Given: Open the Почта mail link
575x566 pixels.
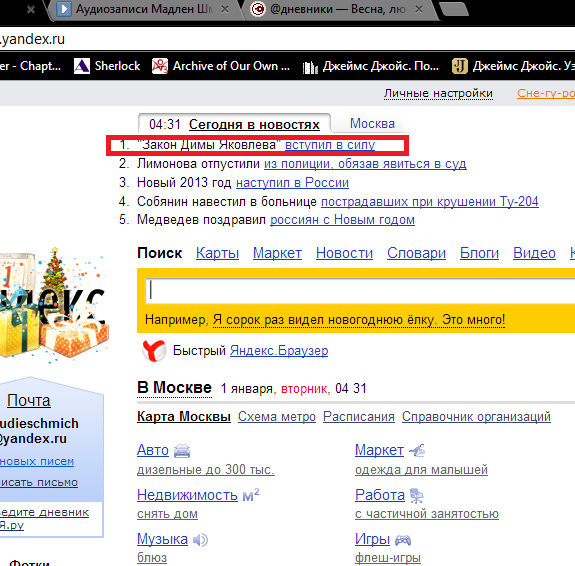Looking at the screenshot, I should [x=29, y=401].
